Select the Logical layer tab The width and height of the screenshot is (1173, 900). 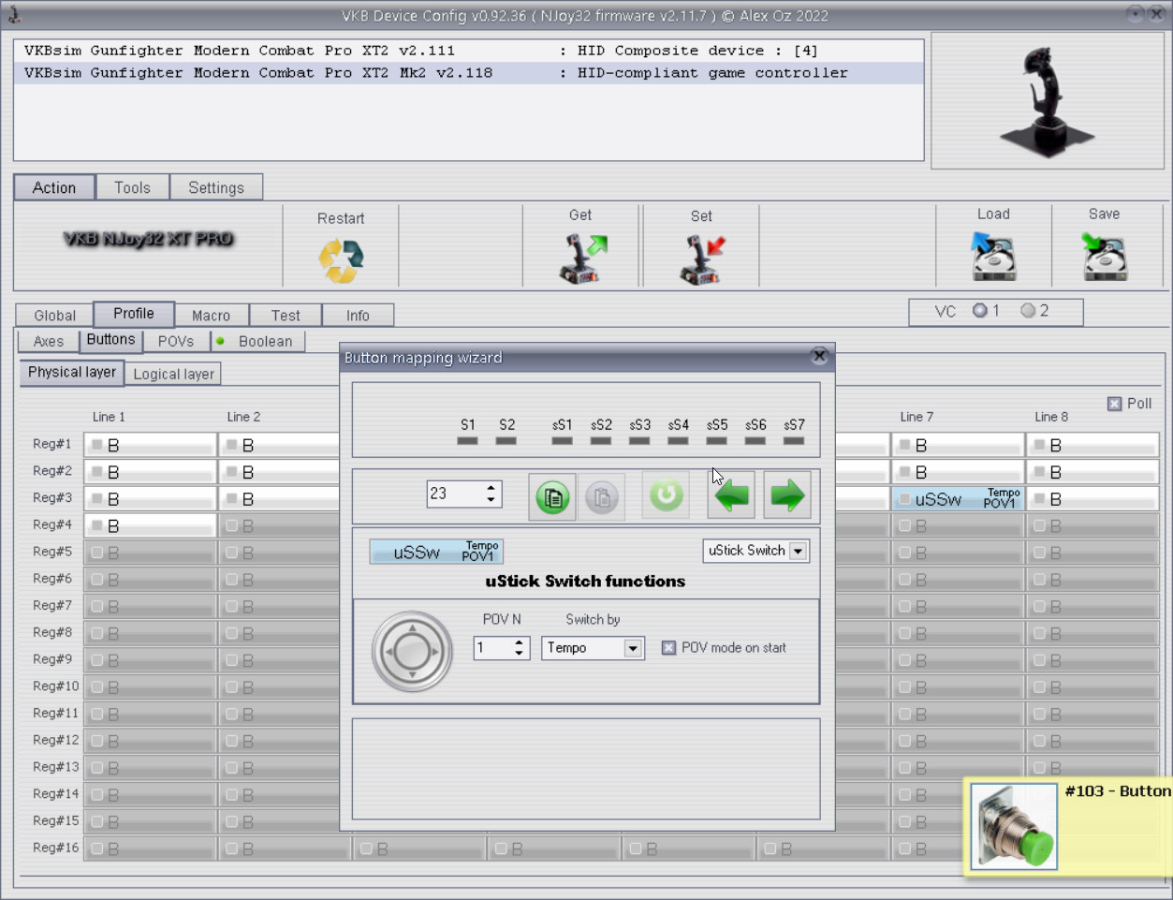pyautogui.click(x=174, y=374)
